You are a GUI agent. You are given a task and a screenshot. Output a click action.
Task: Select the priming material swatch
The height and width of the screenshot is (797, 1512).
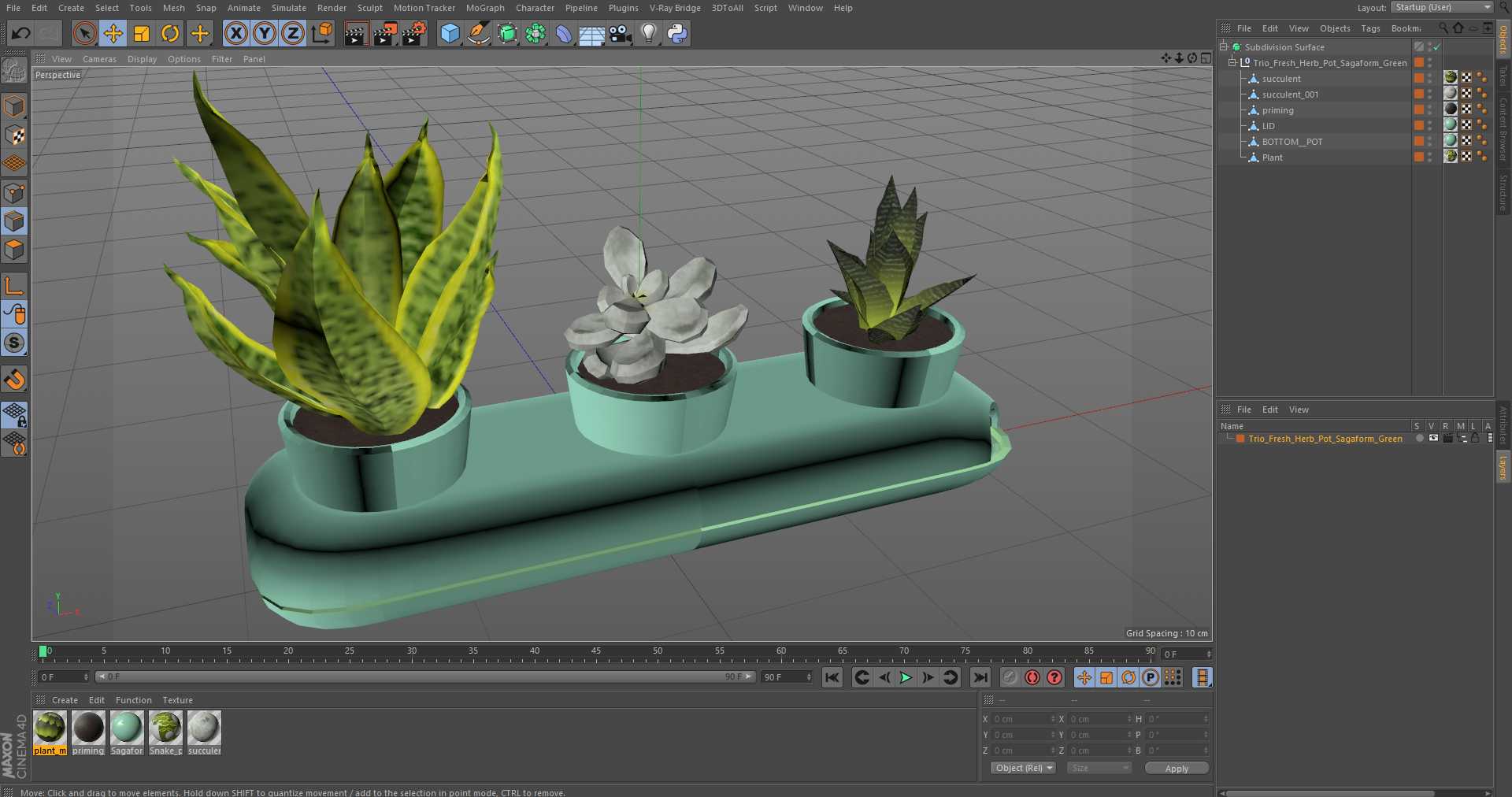pyautogui.click(x=88, y=733)
